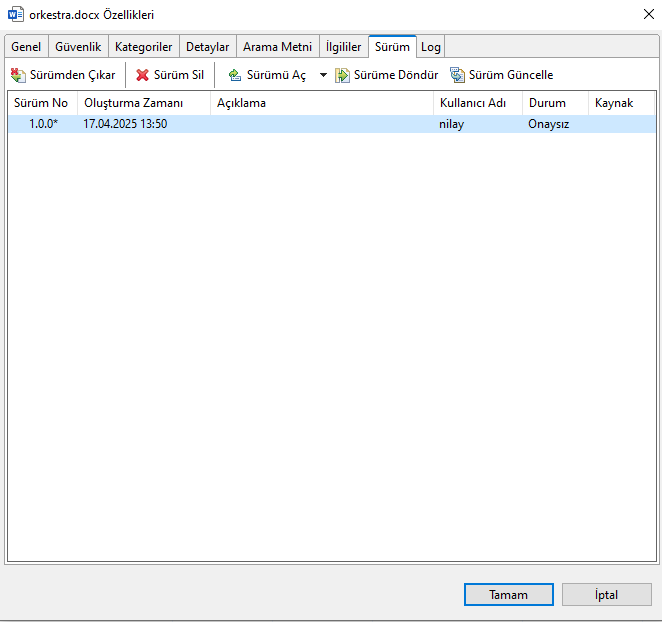Open the Arama Metni tab
662x622 pixels.
click(277, 47)
